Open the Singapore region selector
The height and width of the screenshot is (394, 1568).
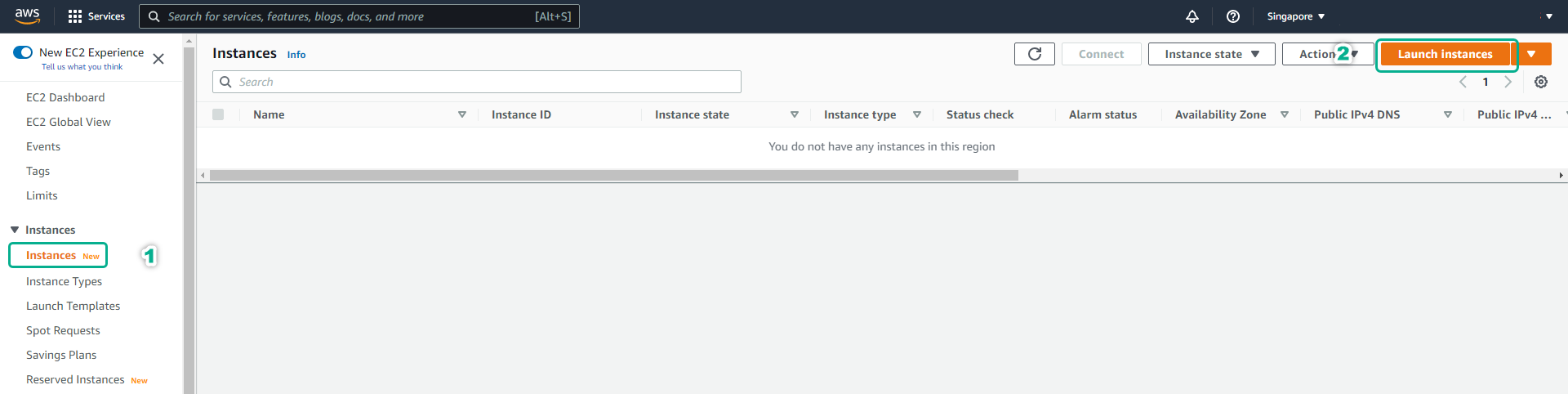click(1295, 16)
